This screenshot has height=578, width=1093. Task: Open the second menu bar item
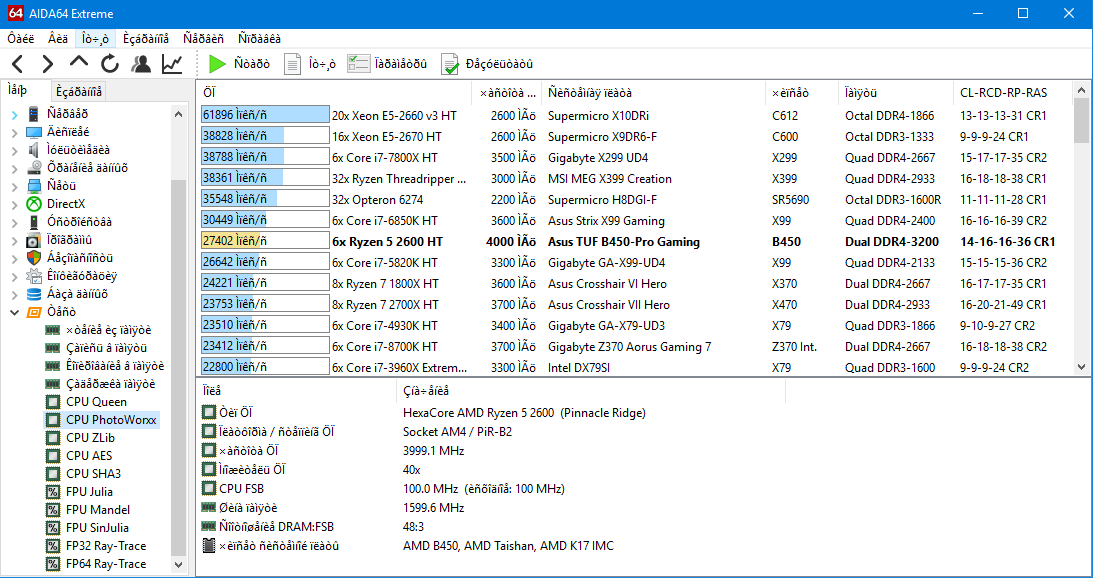click(58, 38)
